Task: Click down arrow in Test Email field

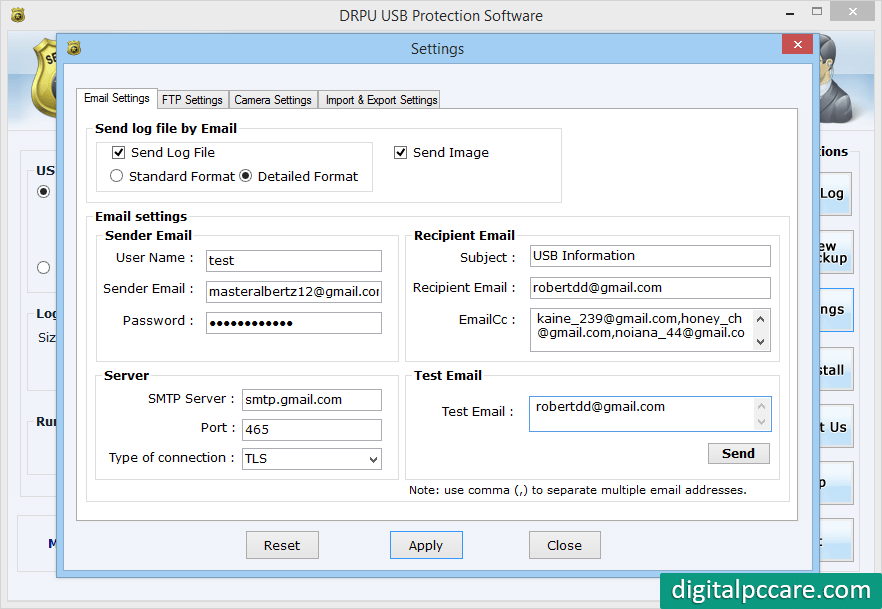Action: tap(761, 422)
